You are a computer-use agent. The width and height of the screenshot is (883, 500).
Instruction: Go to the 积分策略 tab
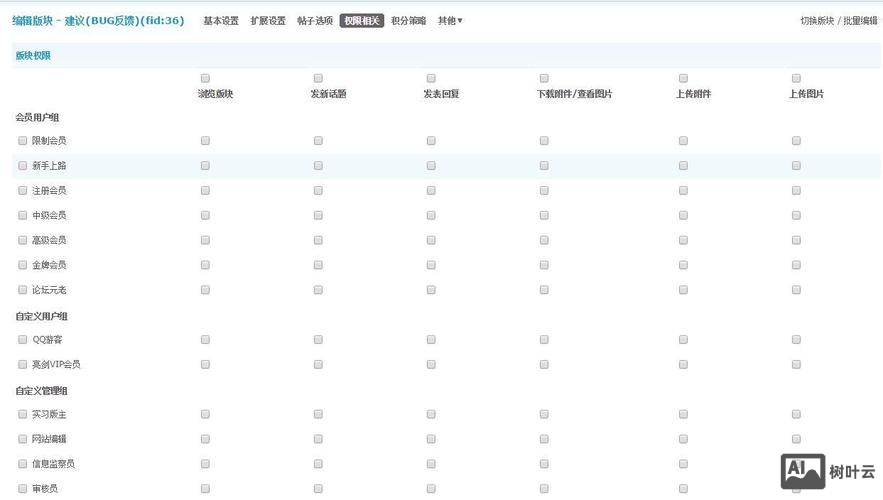point(408,21)
